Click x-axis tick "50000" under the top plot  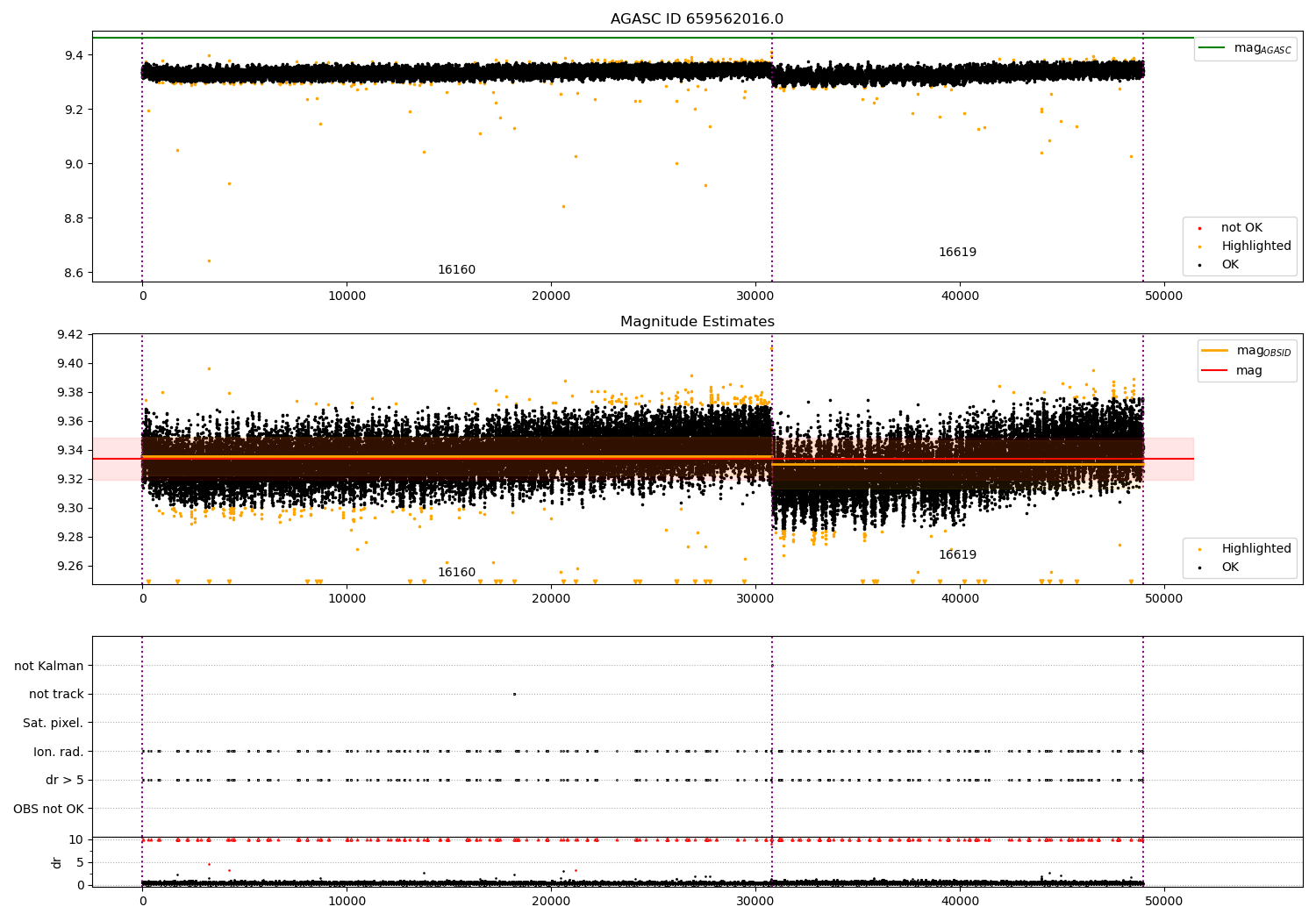point(1164,296)
